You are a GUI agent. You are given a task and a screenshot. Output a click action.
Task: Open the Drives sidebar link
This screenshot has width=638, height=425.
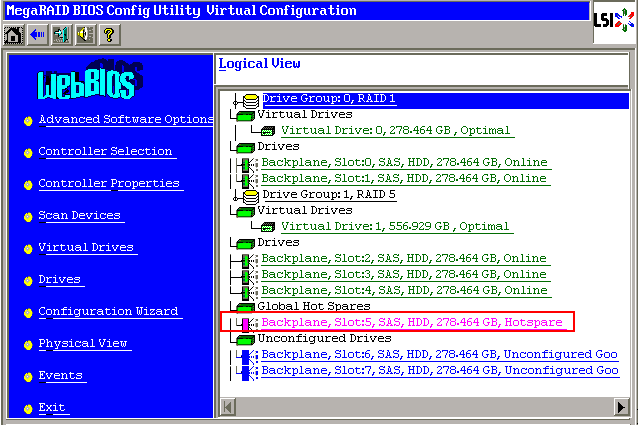coord(60,280)
